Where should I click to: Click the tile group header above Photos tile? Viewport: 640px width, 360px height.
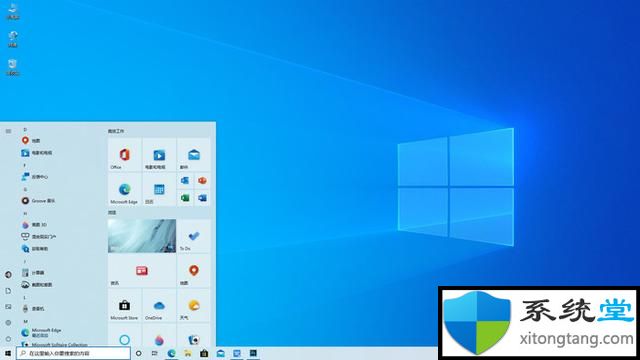(x=112, y=213)
